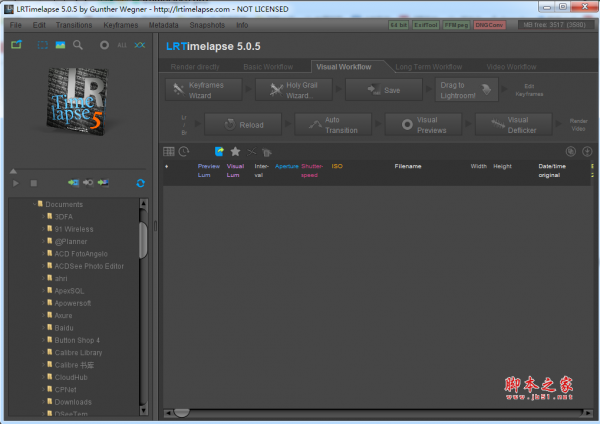This screenshot has width=600, height=424.
Task: Collapse the Documents folder tree
Action: click(x=33, y=204)
